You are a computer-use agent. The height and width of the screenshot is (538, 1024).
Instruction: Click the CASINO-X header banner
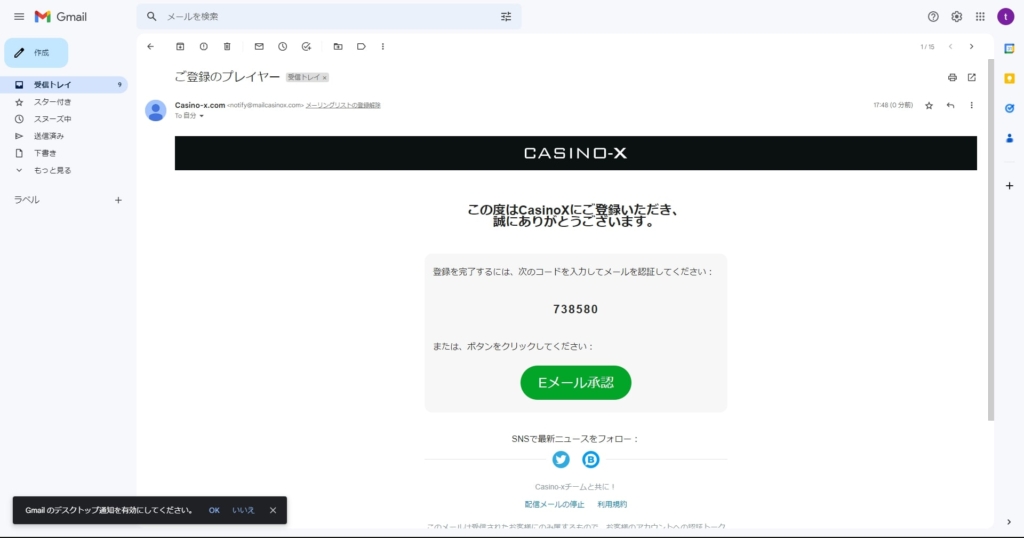pos(575,153)
